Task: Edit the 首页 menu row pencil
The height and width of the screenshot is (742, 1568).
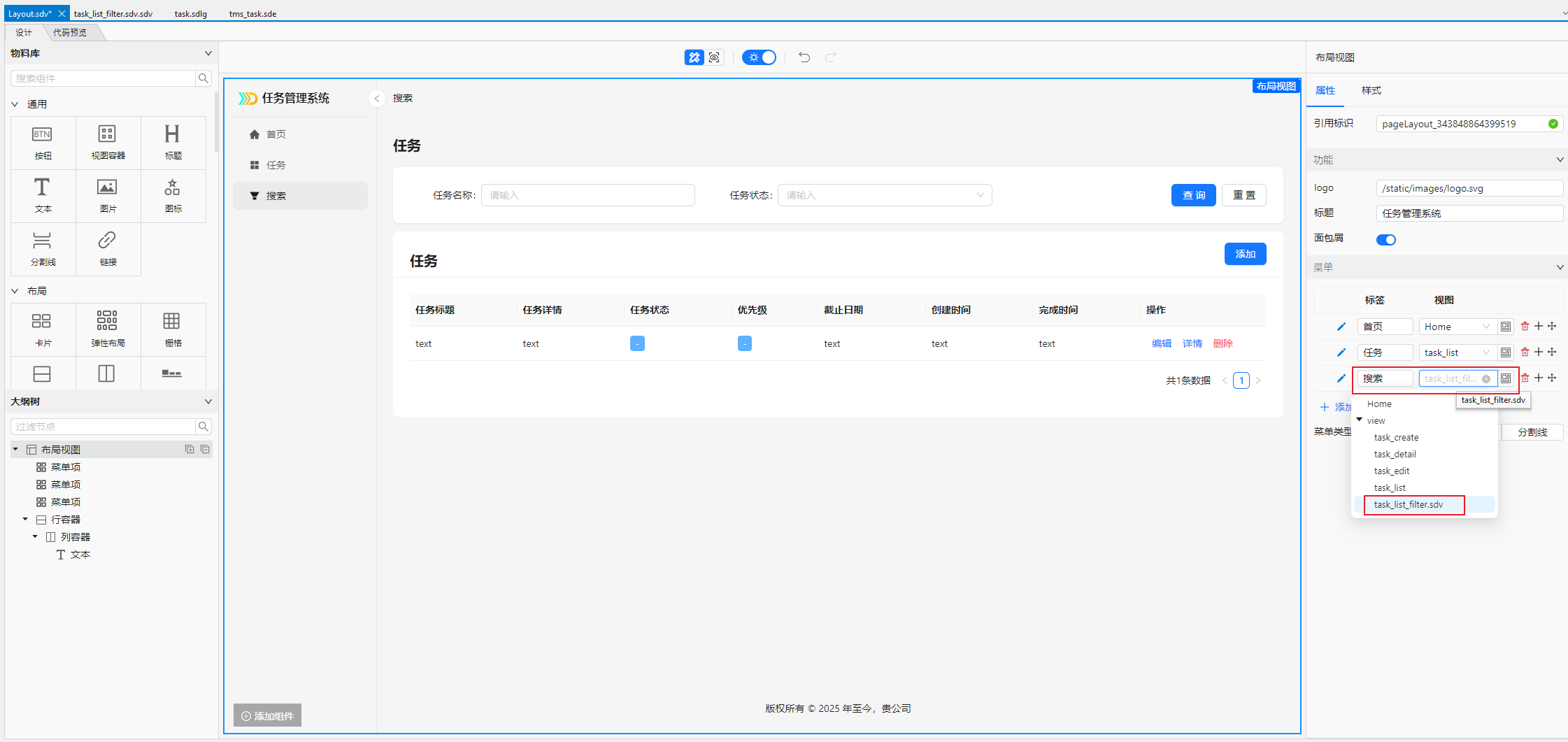Action: [x=1341, y=327]
